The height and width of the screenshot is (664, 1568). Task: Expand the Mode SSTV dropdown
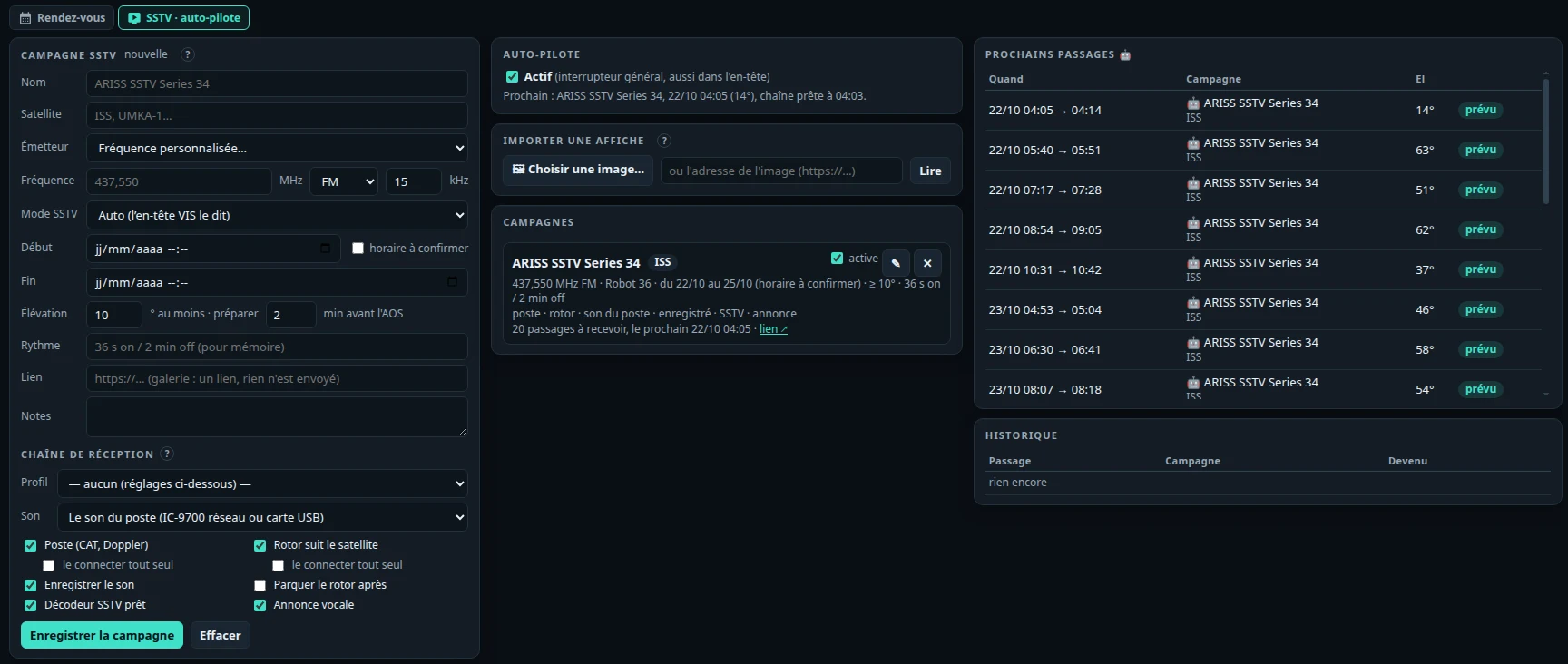tap(277, 215)
